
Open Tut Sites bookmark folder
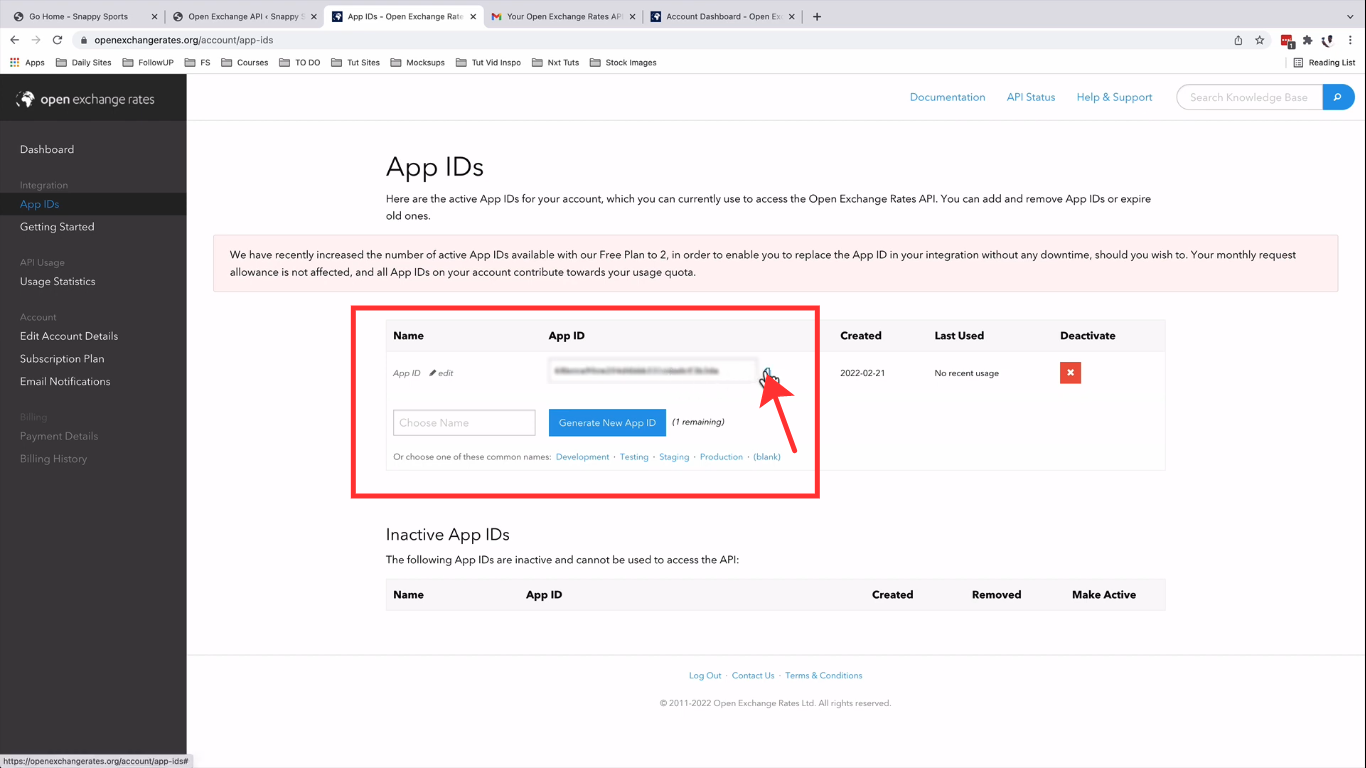355,62
